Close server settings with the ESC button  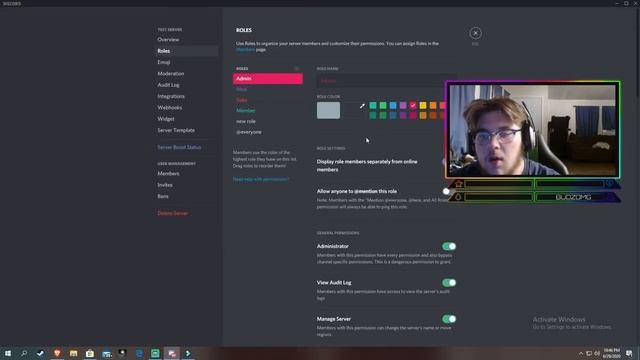[475, 33]
